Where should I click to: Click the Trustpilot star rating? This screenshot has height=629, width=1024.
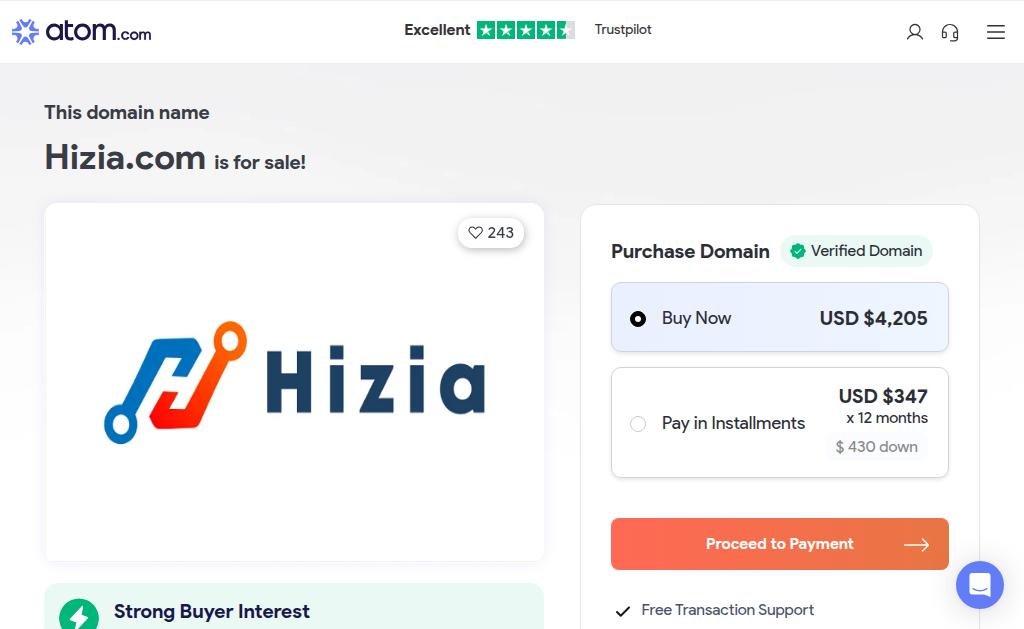[526, 30]
